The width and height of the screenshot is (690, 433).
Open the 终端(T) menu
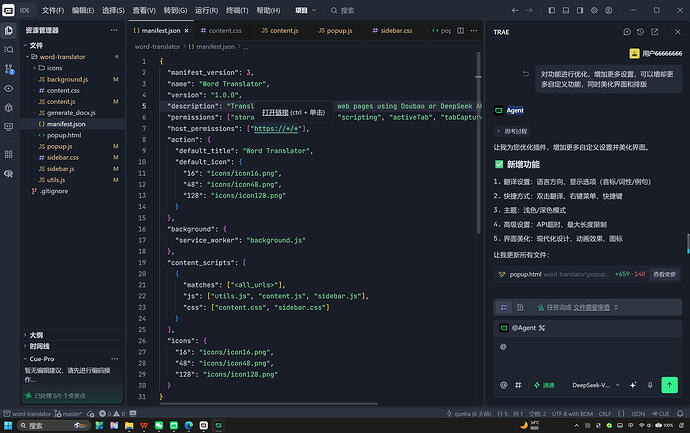237,10
